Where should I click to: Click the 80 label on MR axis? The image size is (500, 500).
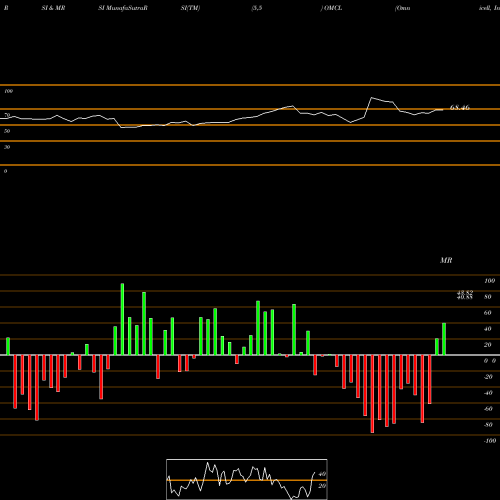point(488,297)
